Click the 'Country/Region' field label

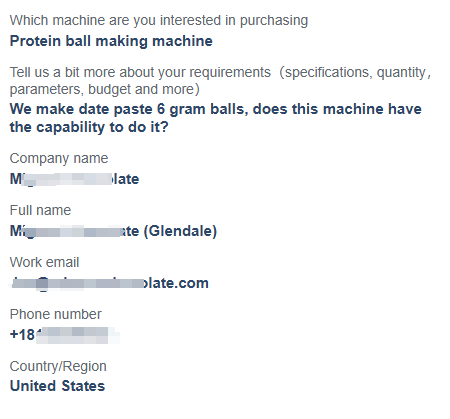coord(58,366)
